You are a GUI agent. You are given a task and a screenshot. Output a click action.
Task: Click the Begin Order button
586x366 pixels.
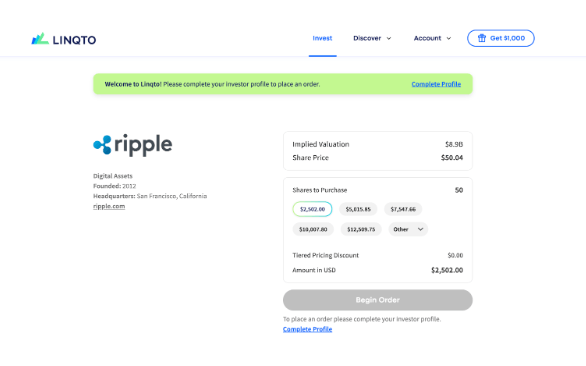378,300
